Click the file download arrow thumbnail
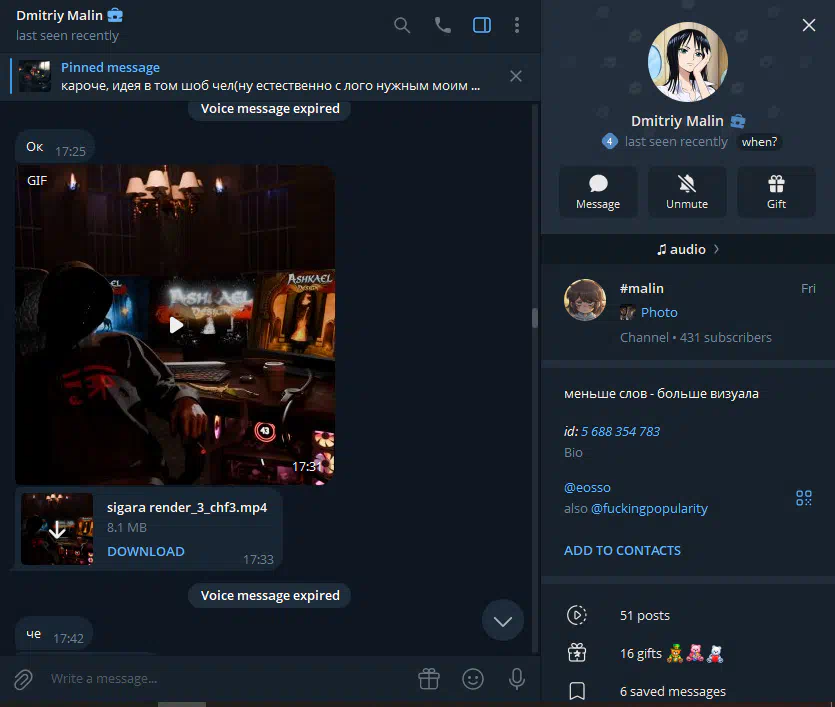The width and height of the screenshot is (835, 707). [x=57, y=529]
